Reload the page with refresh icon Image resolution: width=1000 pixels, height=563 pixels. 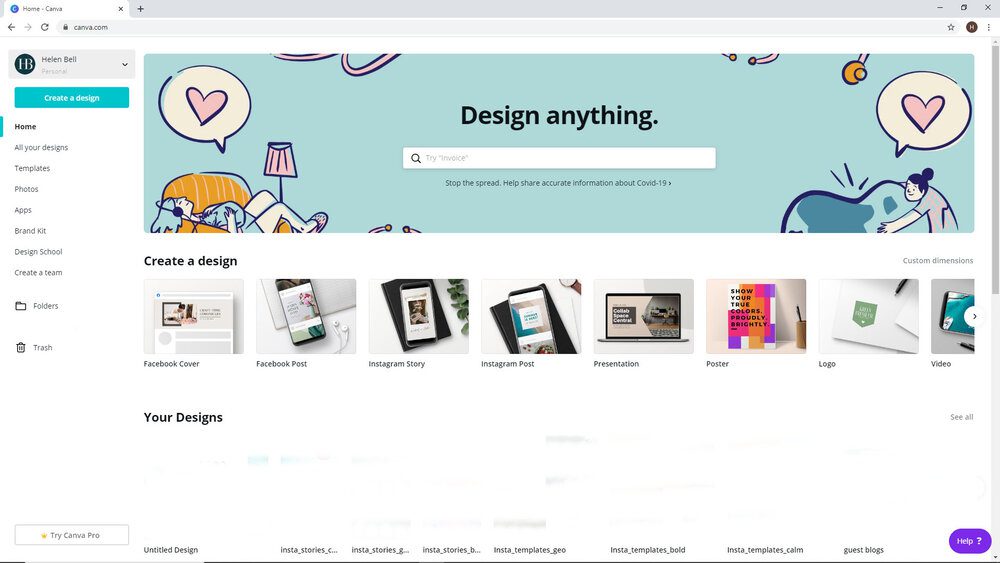45,27
